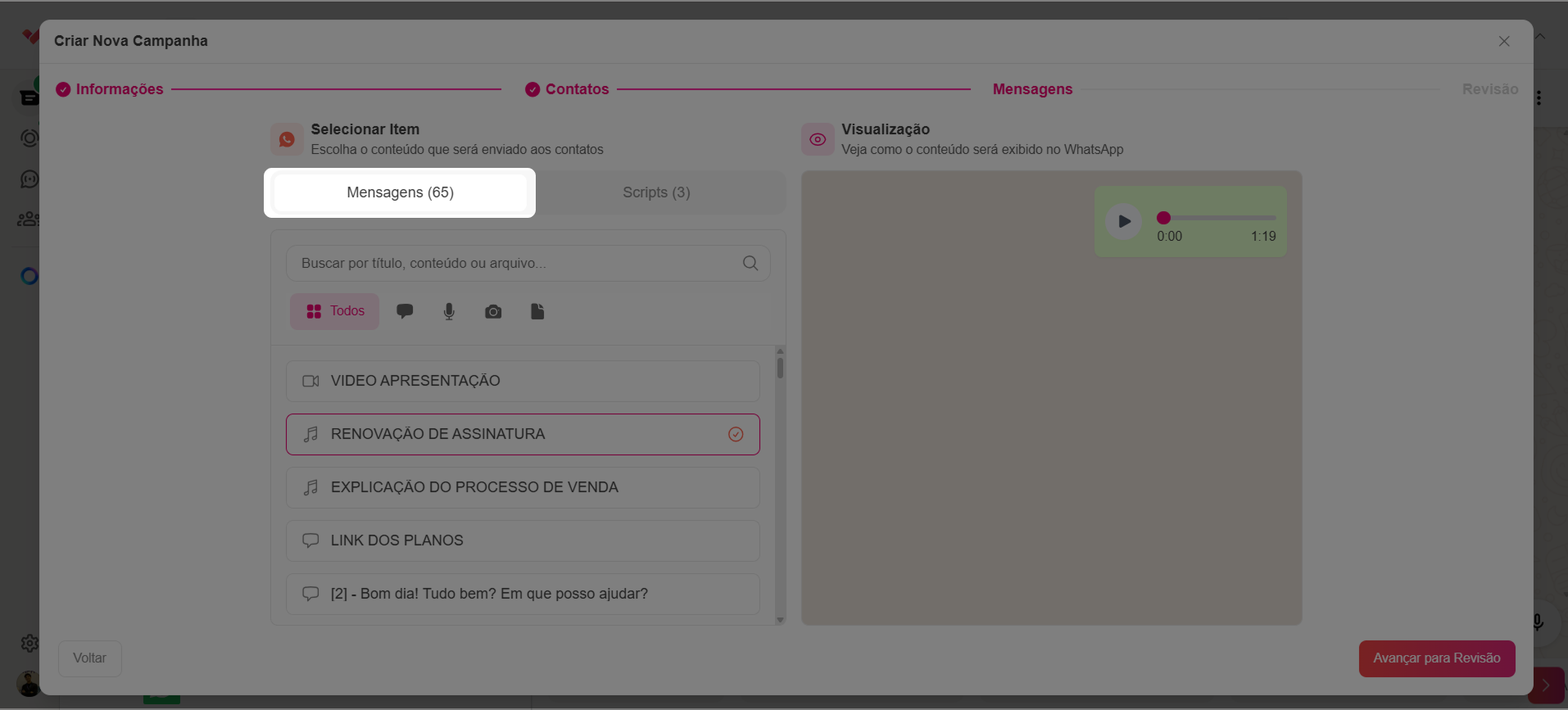Open the Scripts (3) tab

tap(656, 192)
